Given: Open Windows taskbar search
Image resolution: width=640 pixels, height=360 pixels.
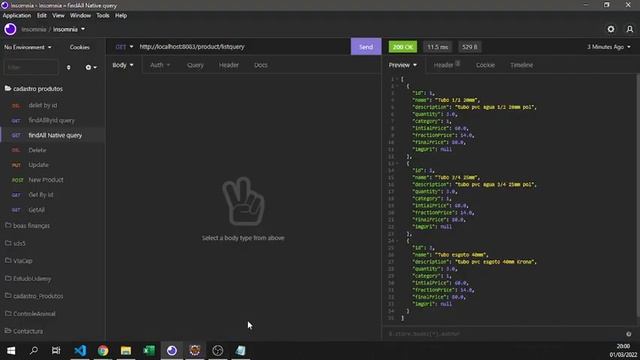Looking at the screenshot, I should [34, 350].
